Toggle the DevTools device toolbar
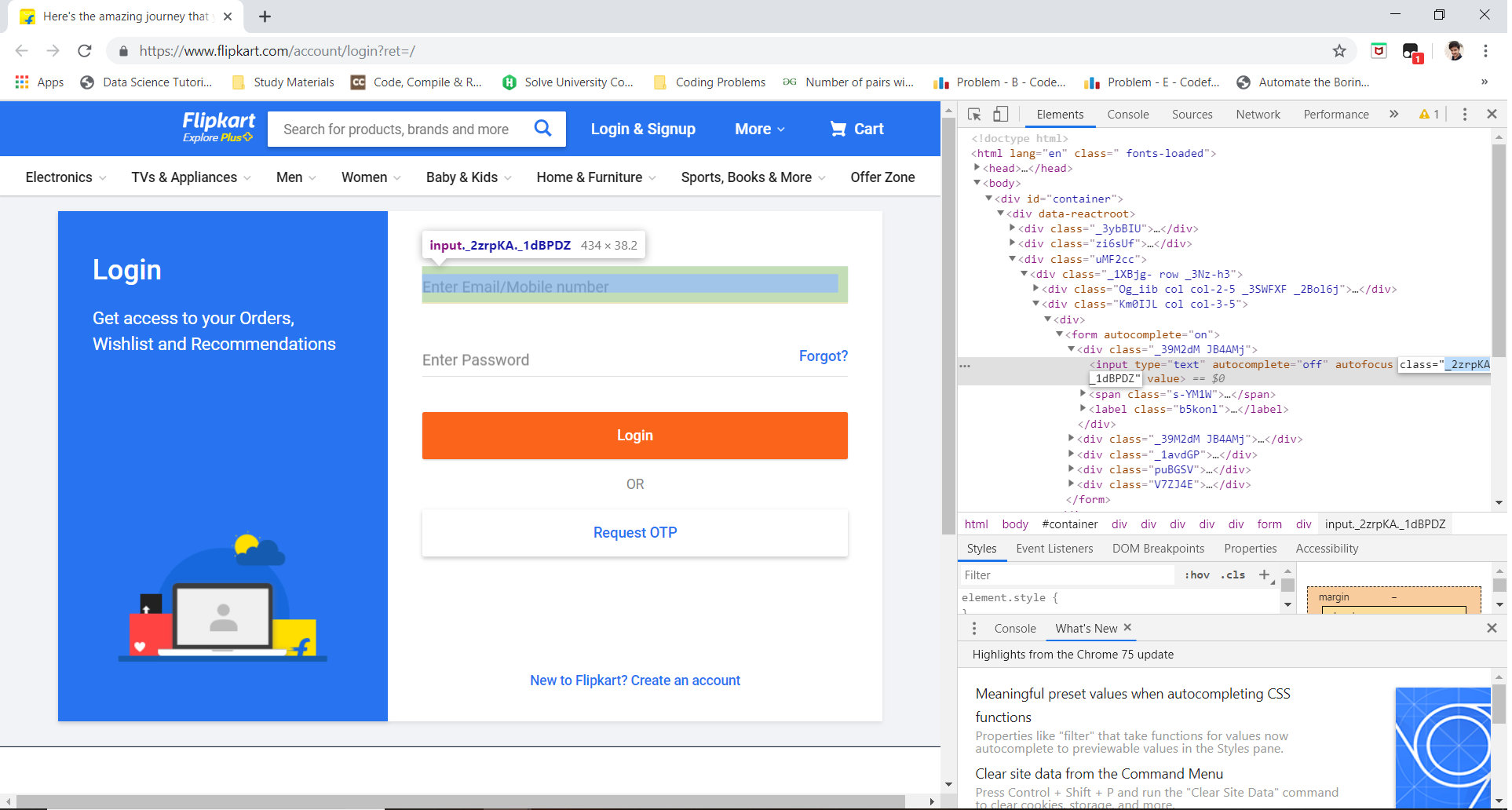Screen dimensions: 1512x810 (x=1000, y=115)
